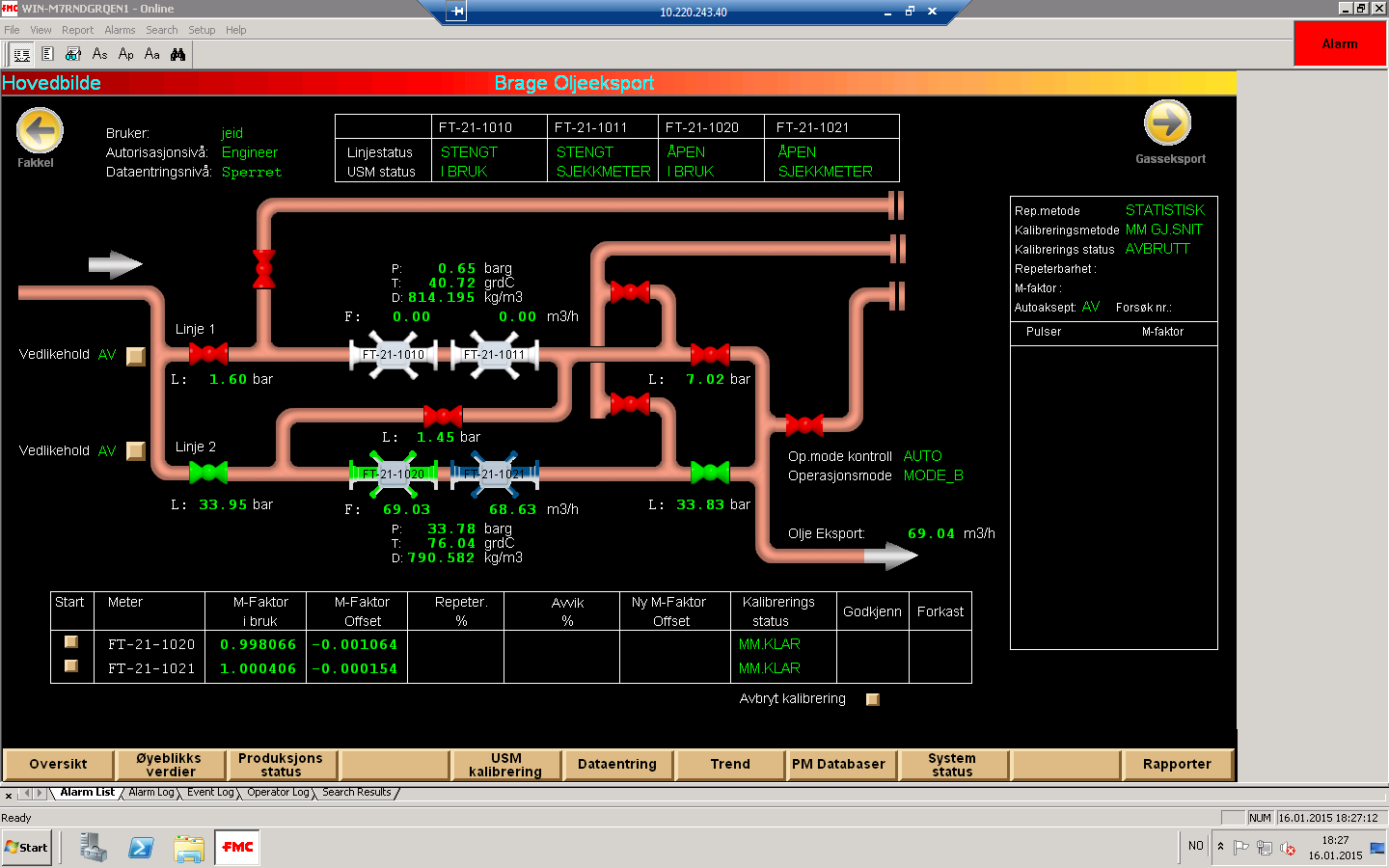Select flow meter FT-21-1010 symbol
This screenshot has width=1389, height=868.
[x=394, y=354]
